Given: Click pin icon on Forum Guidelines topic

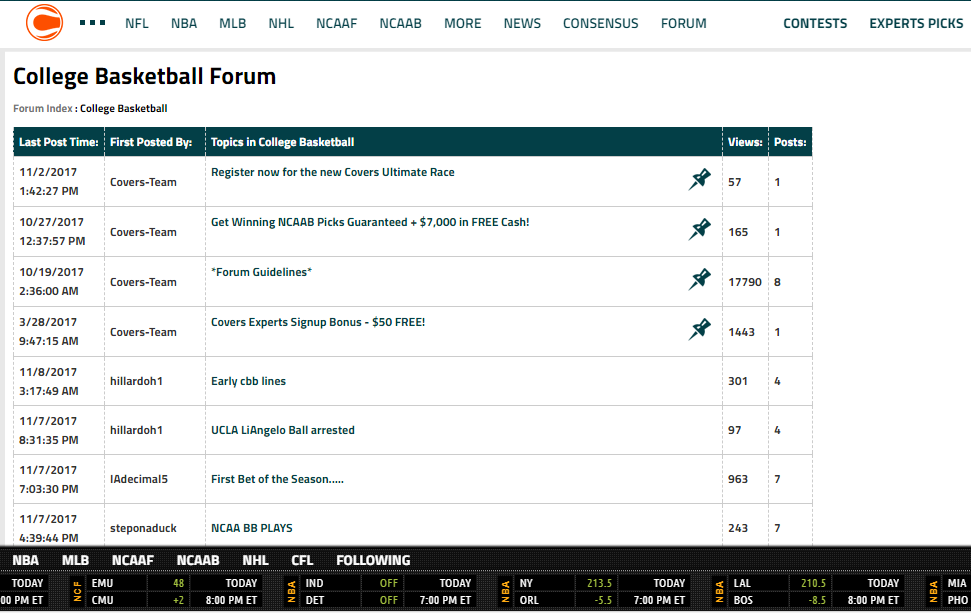Looking at the screenshot, I should pyautogui.click(x=699, y=280).
